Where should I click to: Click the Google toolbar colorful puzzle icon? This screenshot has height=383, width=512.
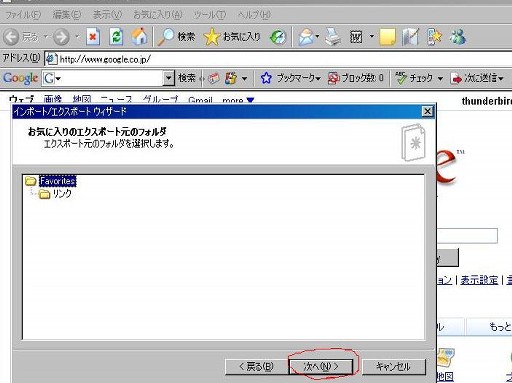click(x=231, y=78)
